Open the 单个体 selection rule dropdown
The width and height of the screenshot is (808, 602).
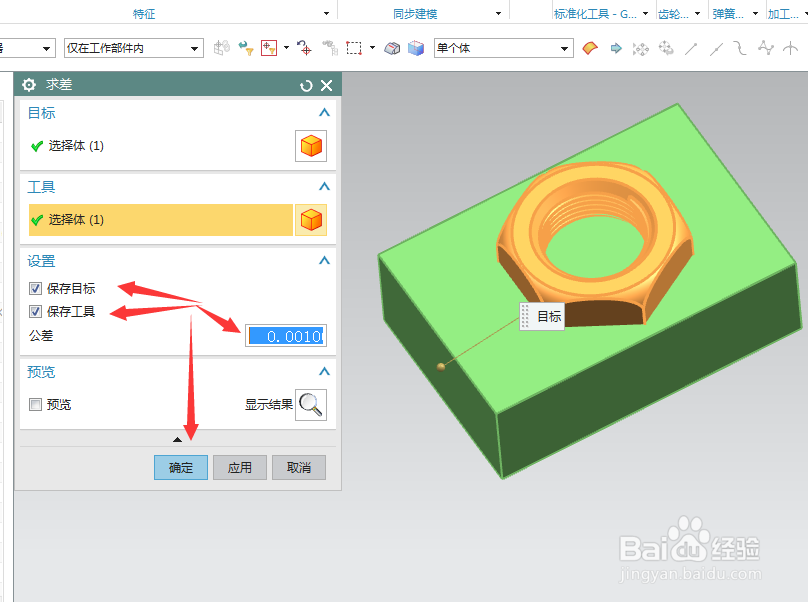pyautogui.click(x=503, y=48)
